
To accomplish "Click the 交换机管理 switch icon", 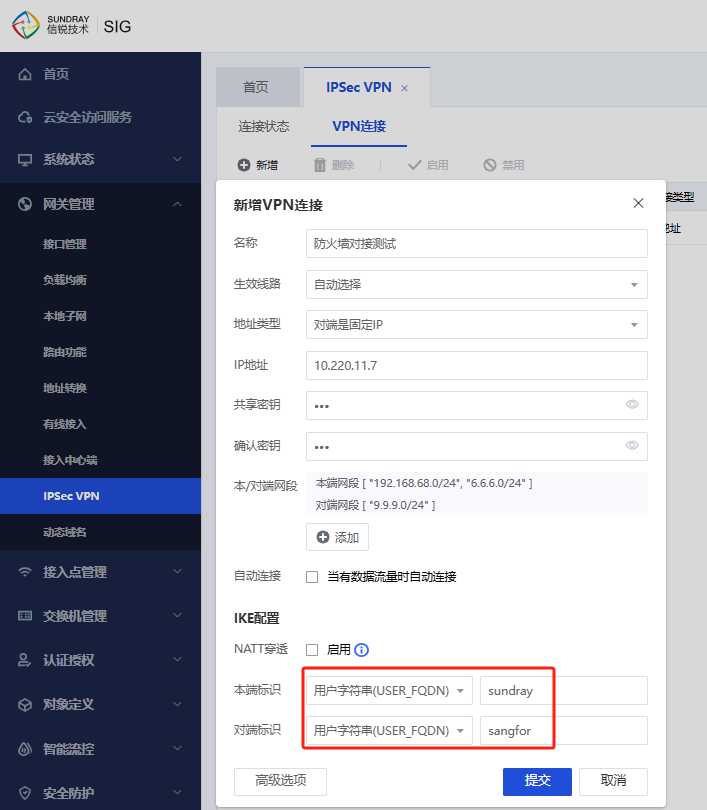I will point(25,616).
